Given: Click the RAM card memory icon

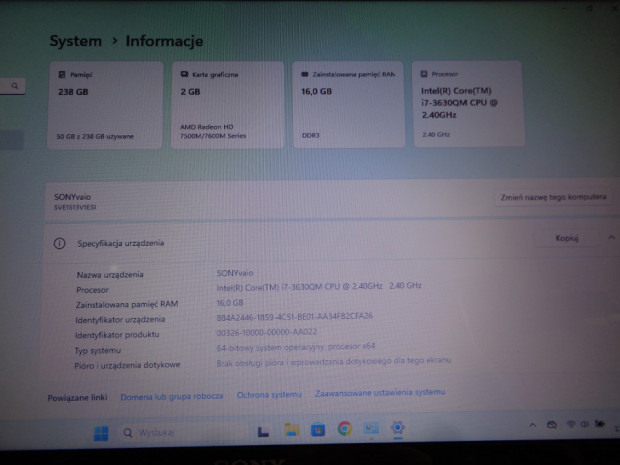Looking at the screenshot, I should pyautogui.click(x=304, y=74).
